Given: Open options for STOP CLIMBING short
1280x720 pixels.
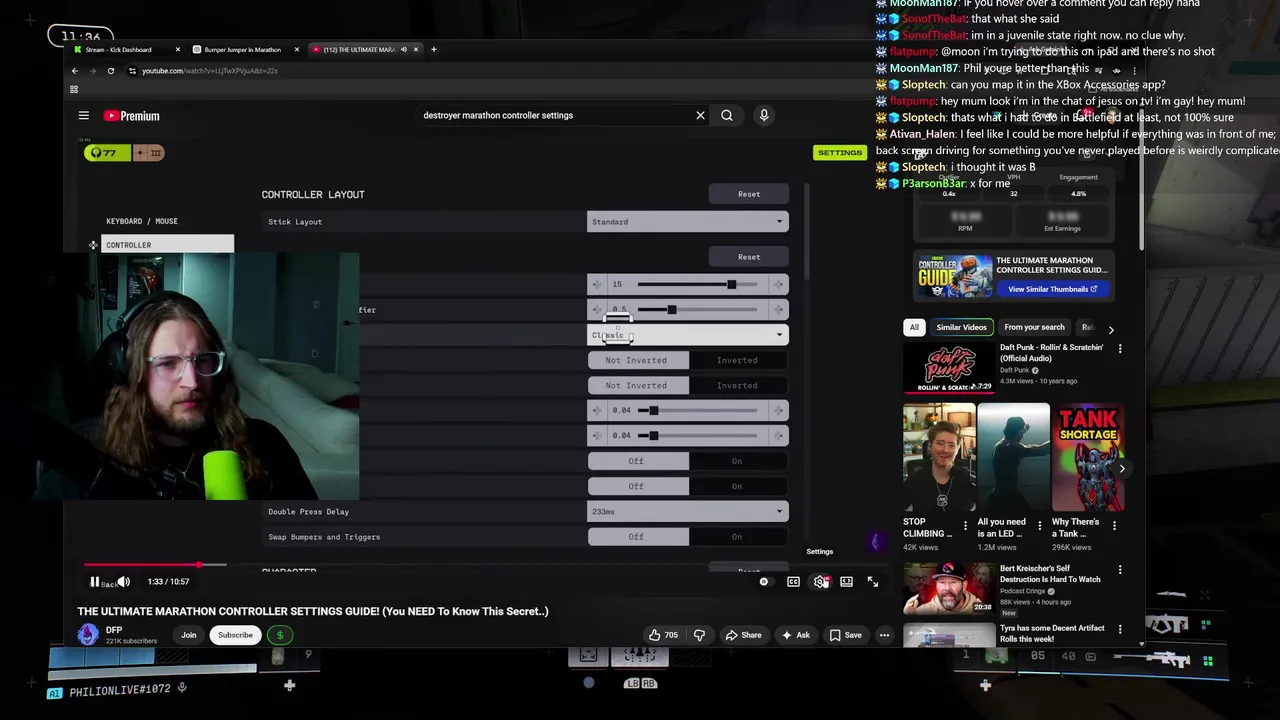Looking at the screenshot, I should click(965, 525).
